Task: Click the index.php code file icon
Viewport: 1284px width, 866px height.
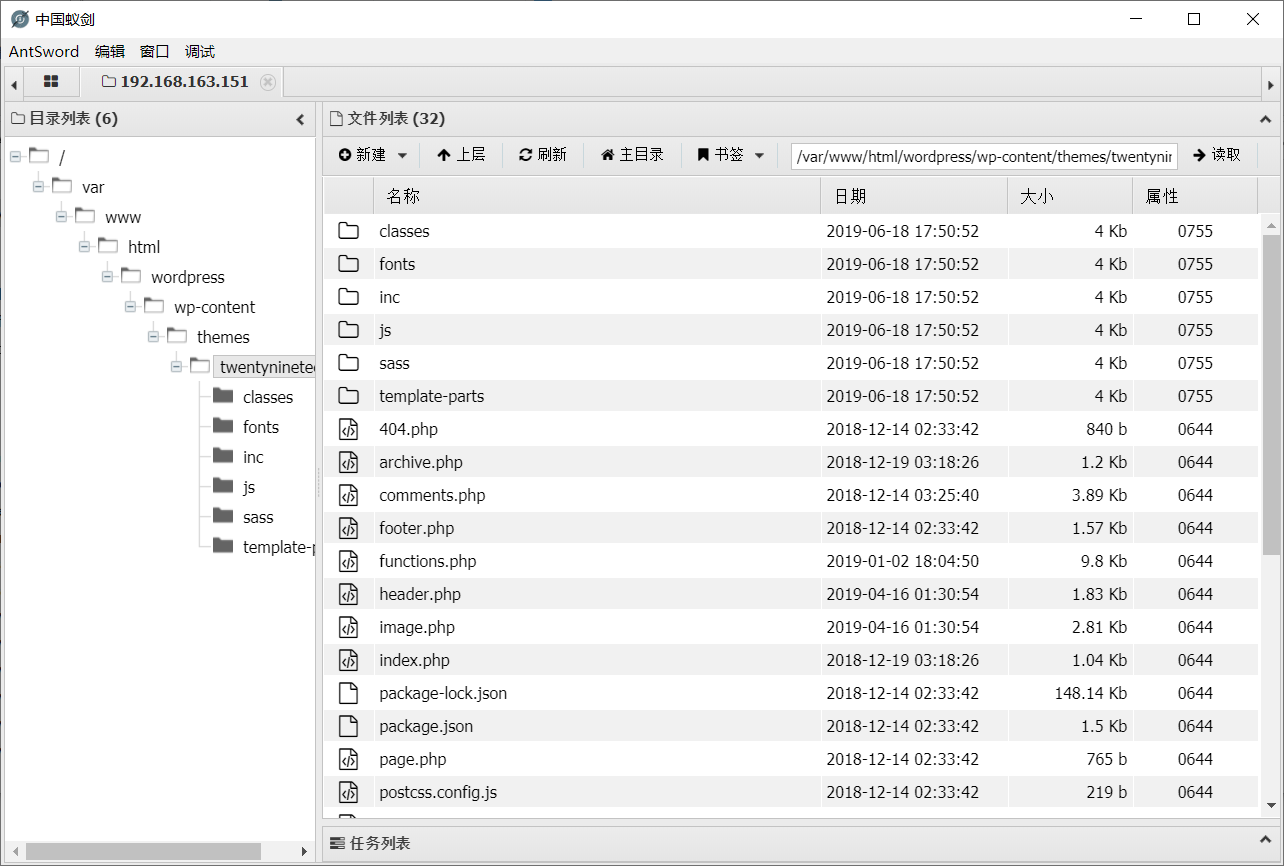Action: (348, 660)
